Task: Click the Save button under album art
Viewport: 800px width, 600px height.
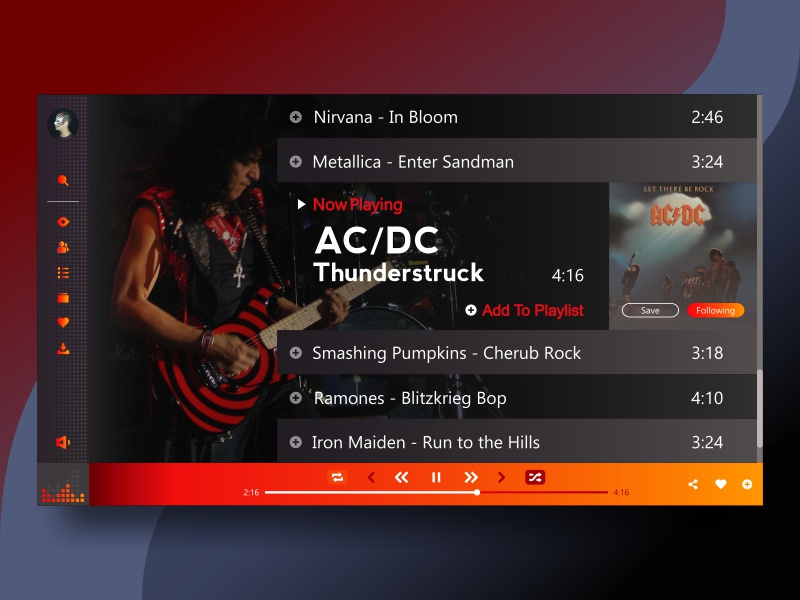Action: point(650,310)
